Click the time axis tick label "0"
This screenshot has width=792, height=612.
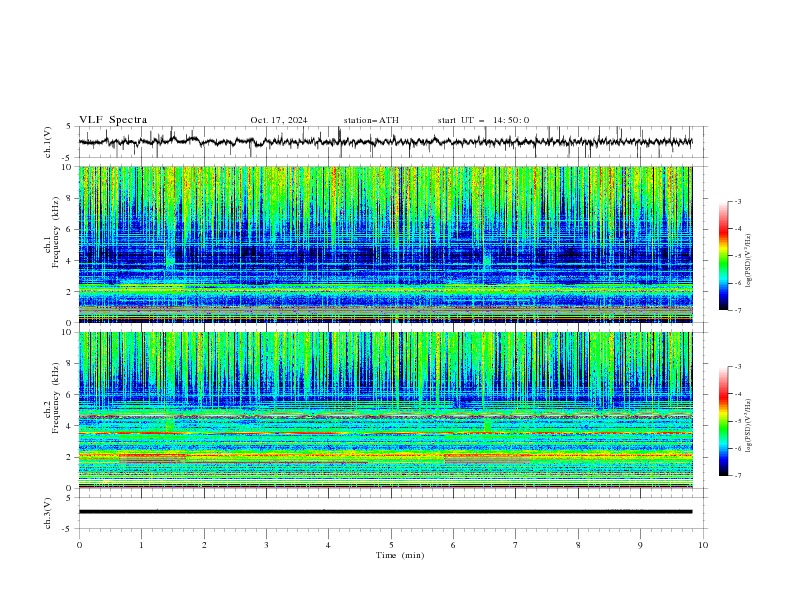click(79, 545)
